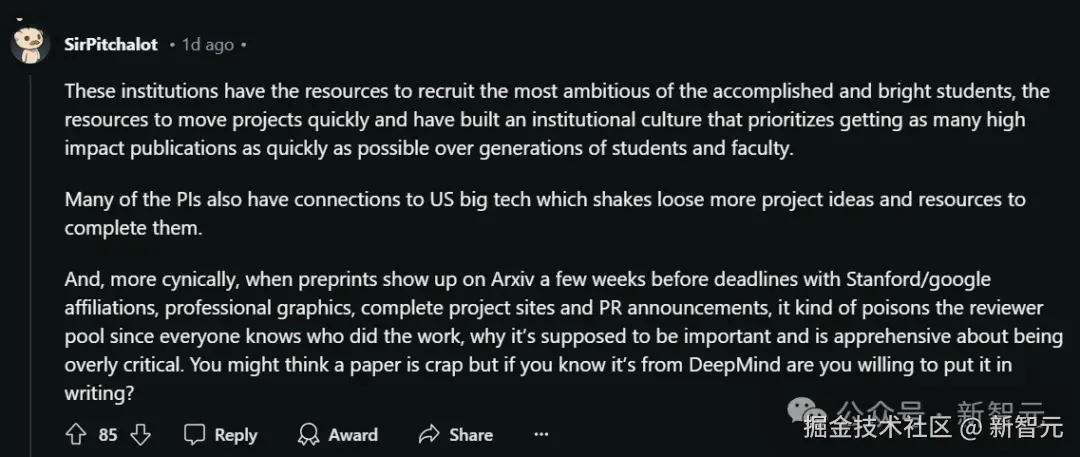The height and width of the screenshot is (457, 1080).
Task: Visit the SirPitchalot username profile link
Action: [110, 44]
